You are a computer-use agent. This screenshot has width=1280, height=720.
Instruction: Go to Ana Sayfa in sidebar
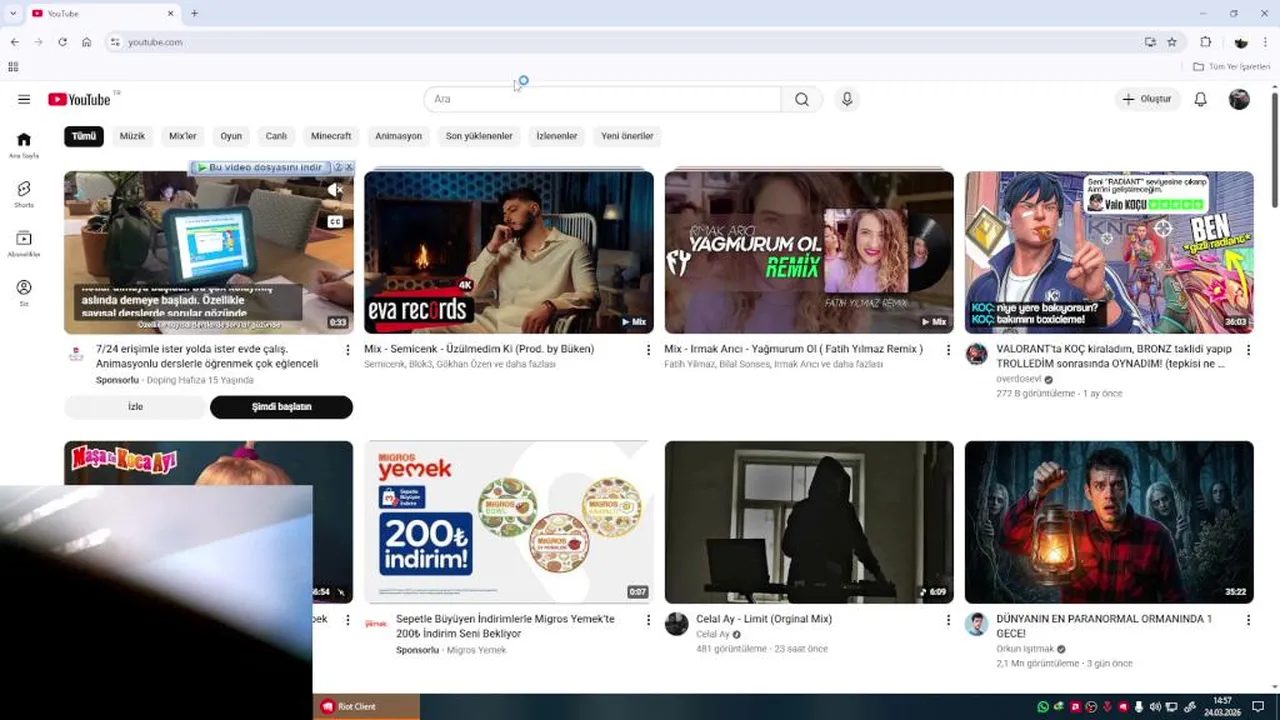(24, 145)
